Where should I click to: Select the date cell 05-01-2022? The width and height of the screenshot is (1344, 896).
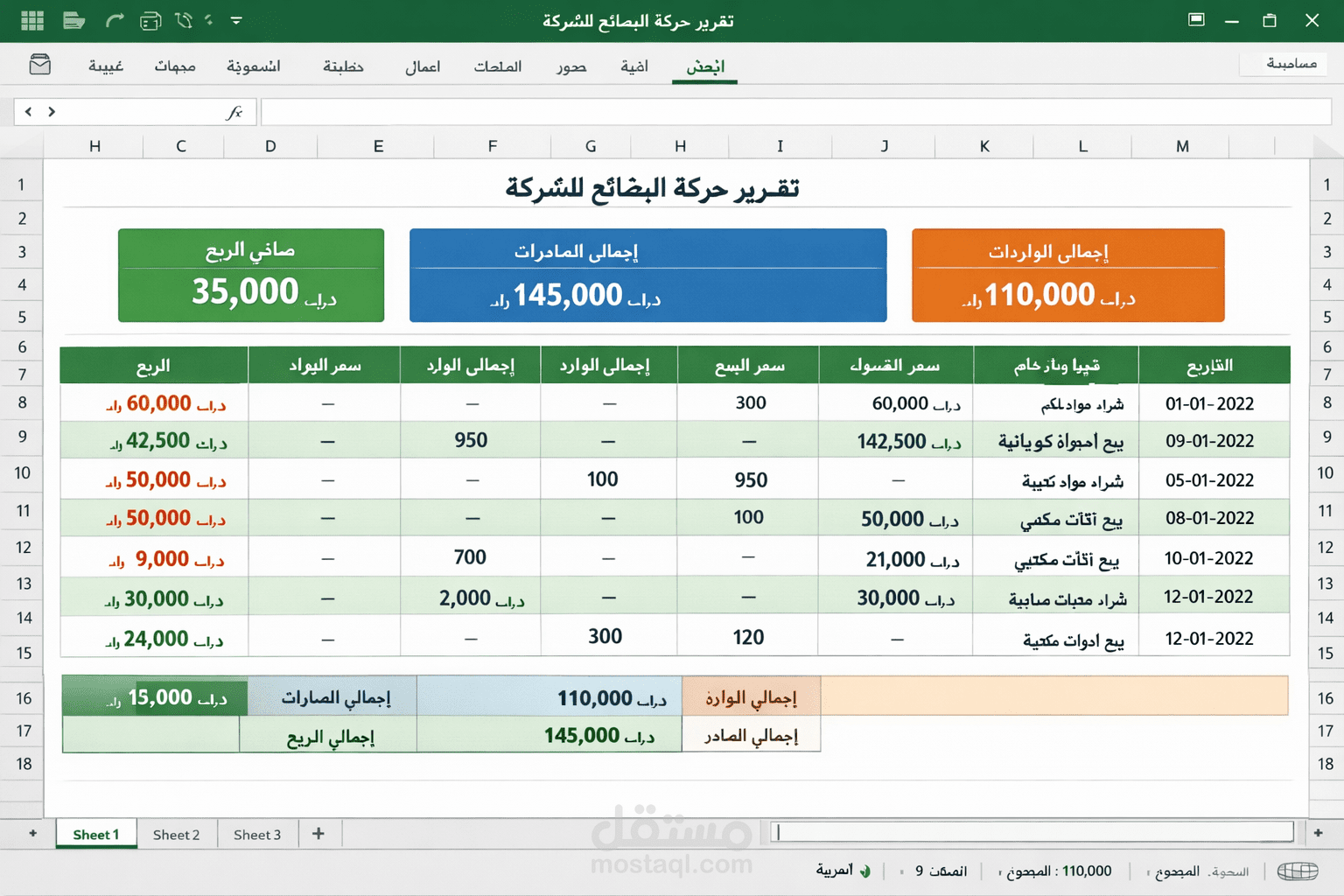point(1214,479)
